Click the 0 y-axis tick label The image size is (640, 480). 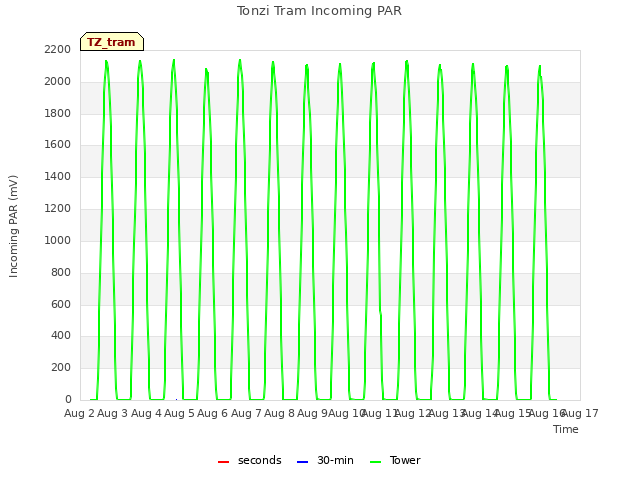(68, 399)
